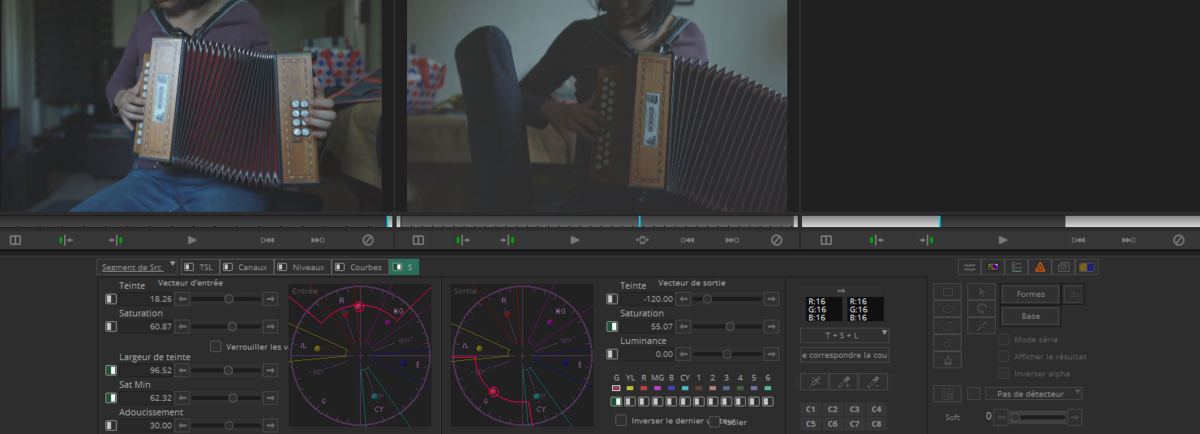Click dual split icon under left monitor
The height and width of the screenshot is (434, 1200).
(15, 240)
